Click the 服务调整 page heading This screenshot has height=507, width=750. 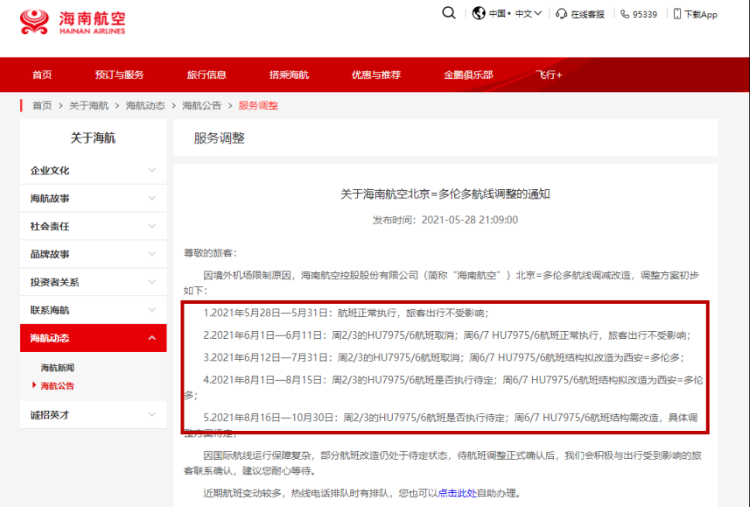(x=219, y=138)
